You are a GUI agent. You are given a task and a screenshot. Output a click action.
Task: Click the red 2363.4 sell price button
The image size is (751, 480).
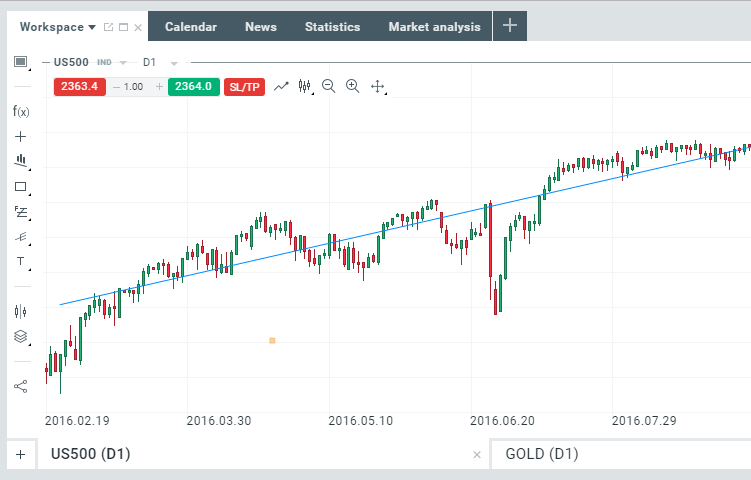(x=79, y=87)
